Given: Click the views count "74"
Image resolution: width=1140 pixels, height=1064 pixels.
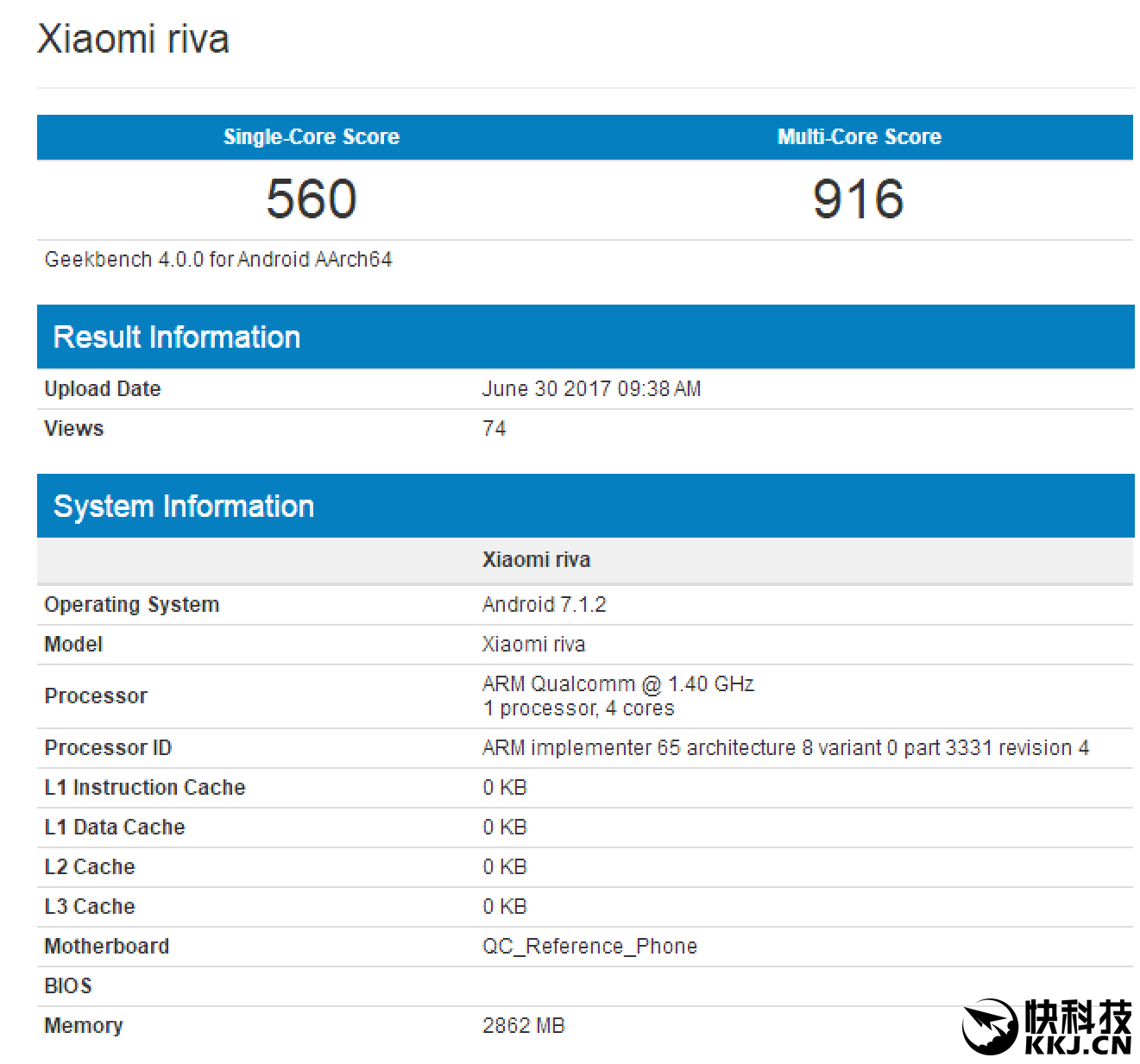Looking at the screenshot, I should tap(494, 428).
